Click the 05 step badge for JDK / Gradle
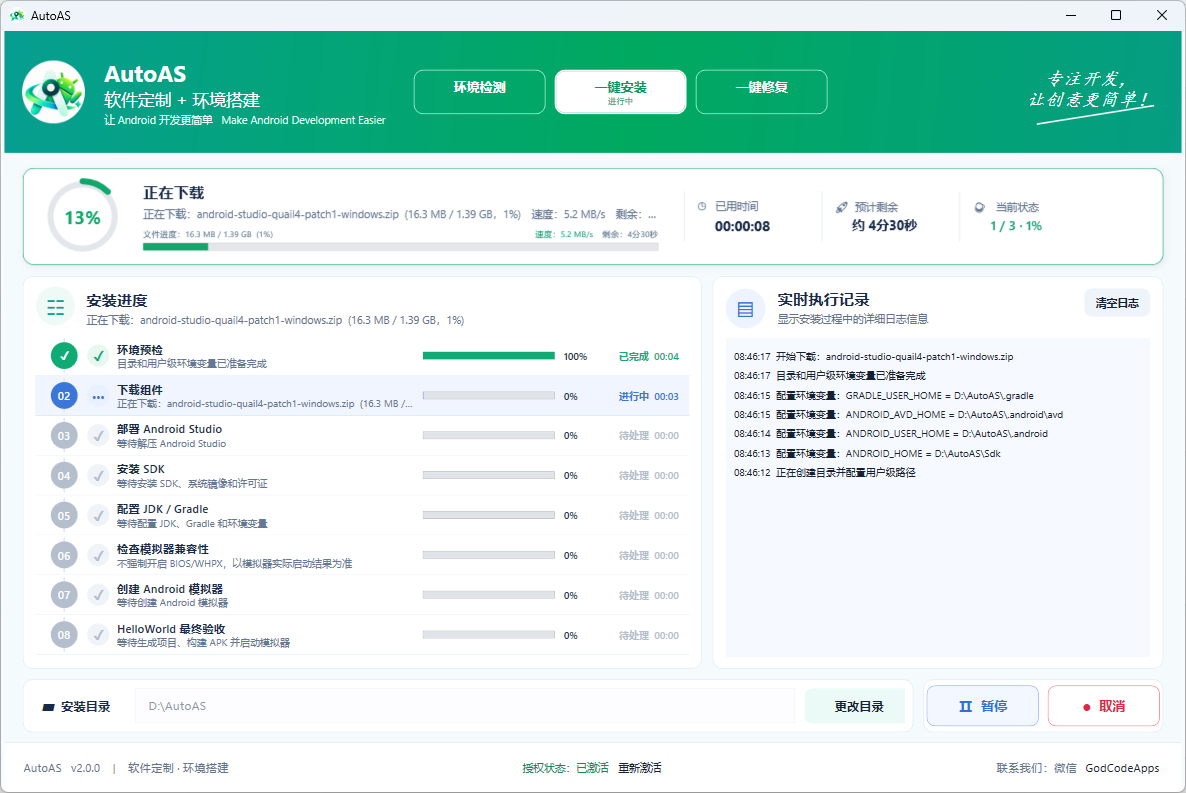The width and height of the screenshot is (1186, 793). 64,516
